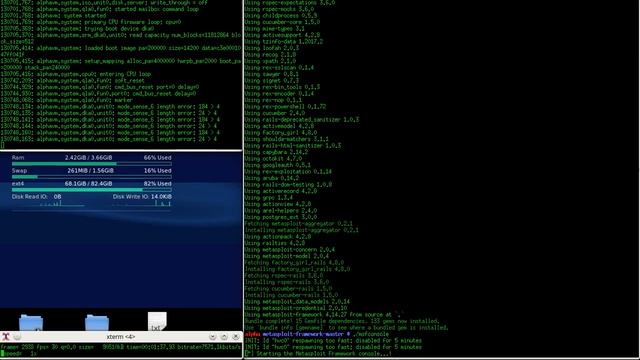The height and width of the screenshot is (360, 640).
Task: Click the 'system started' log line
Action: click(53, 16)
